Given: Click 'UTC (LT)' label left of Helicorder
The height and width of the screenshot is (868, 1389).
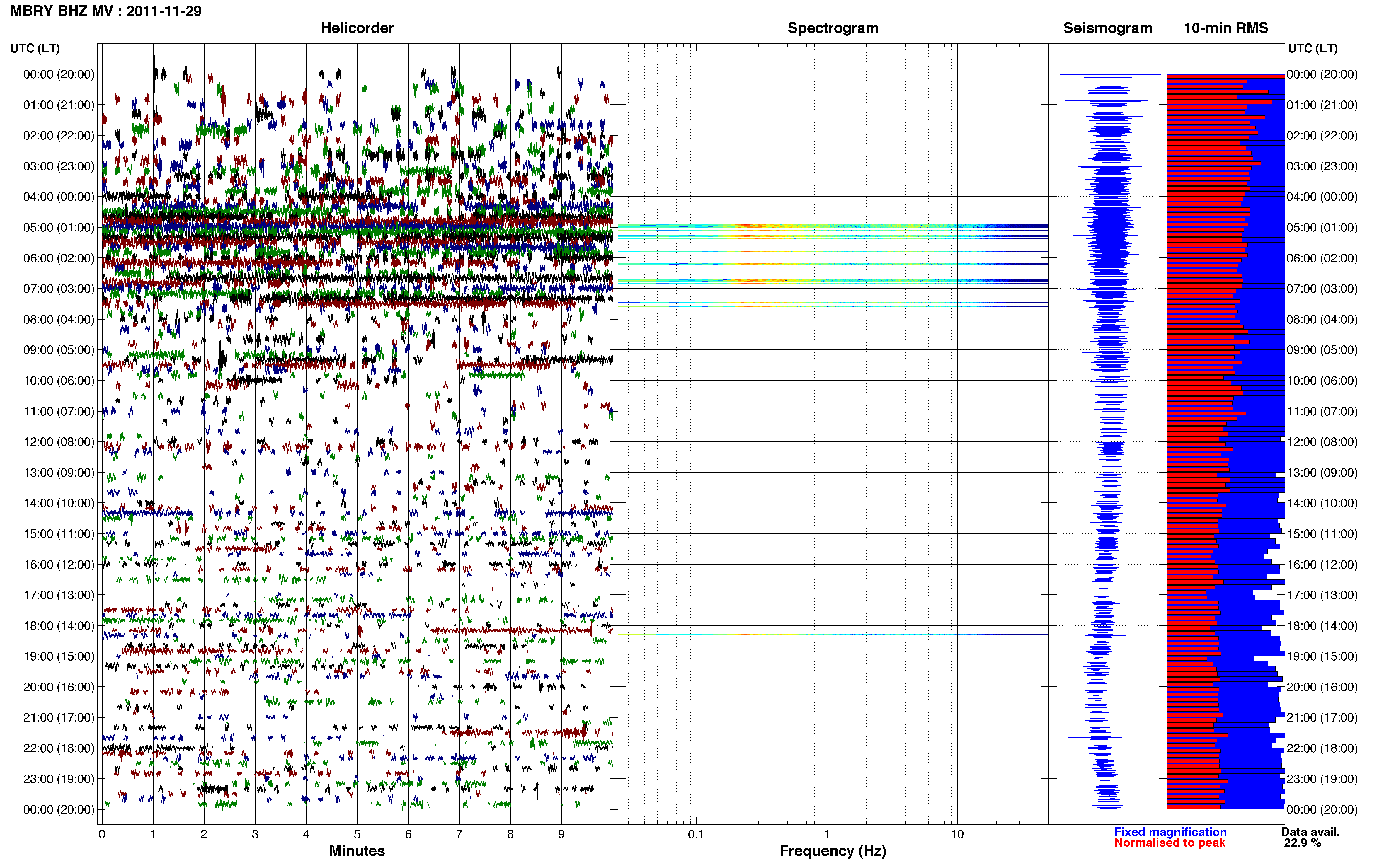Looking at the screenshot, I should point(35,48).
